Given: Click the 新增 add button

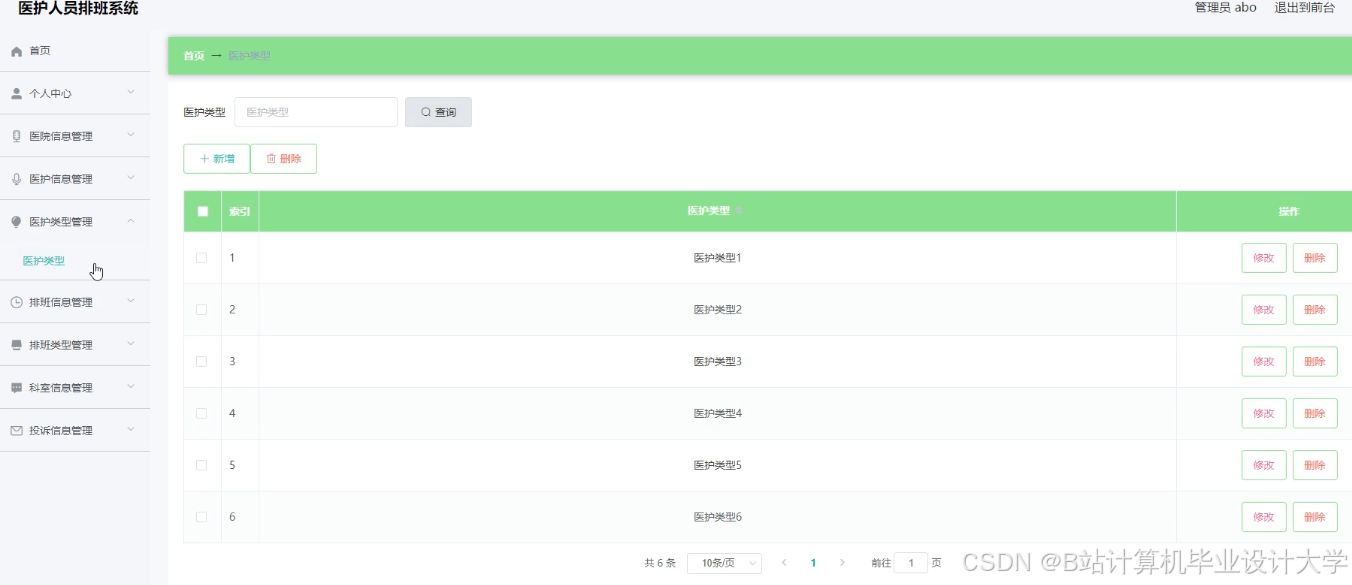Looking at the screenshot, I should [217, 159].
